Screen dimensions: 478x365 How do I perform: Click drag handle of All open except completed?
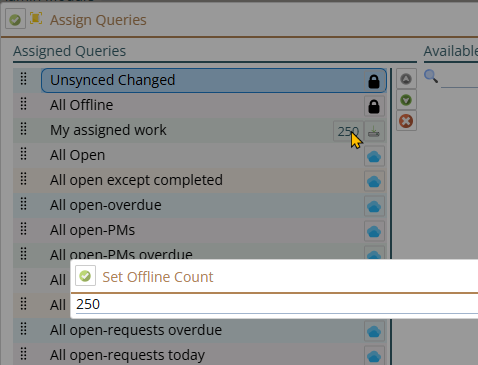pyautogui.click(x=23, y=179)
